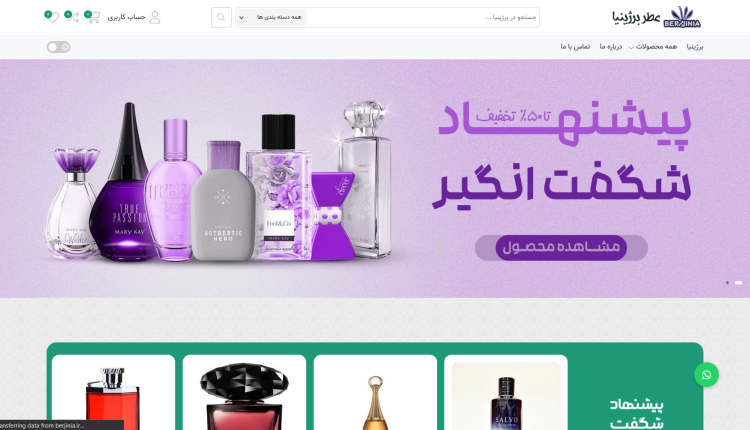Toggle the dark mode switch
The image size is (750, 430).
pyautogui.click(x=58, y=47)
